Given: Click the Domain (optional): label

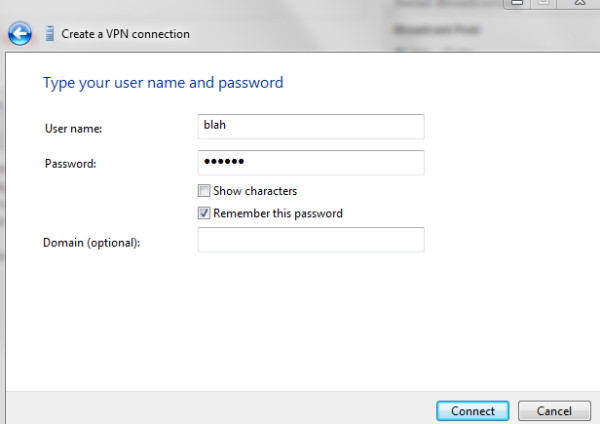Looking at the screenshot, I should click(x=91, y=243).
